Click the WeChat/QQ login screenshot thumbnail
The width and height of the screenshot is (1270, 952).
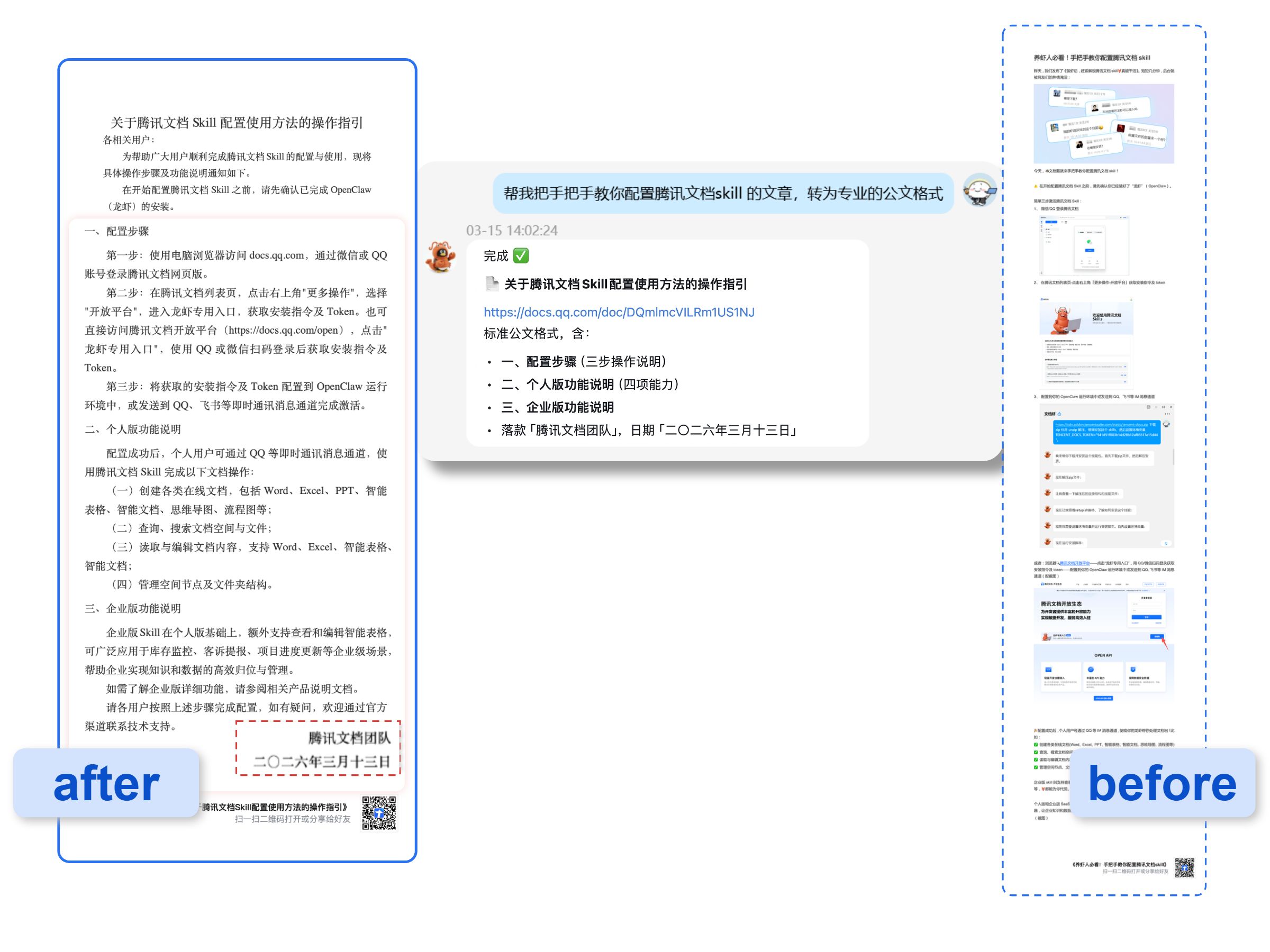pyautogui.click(x=1084, y=245)
